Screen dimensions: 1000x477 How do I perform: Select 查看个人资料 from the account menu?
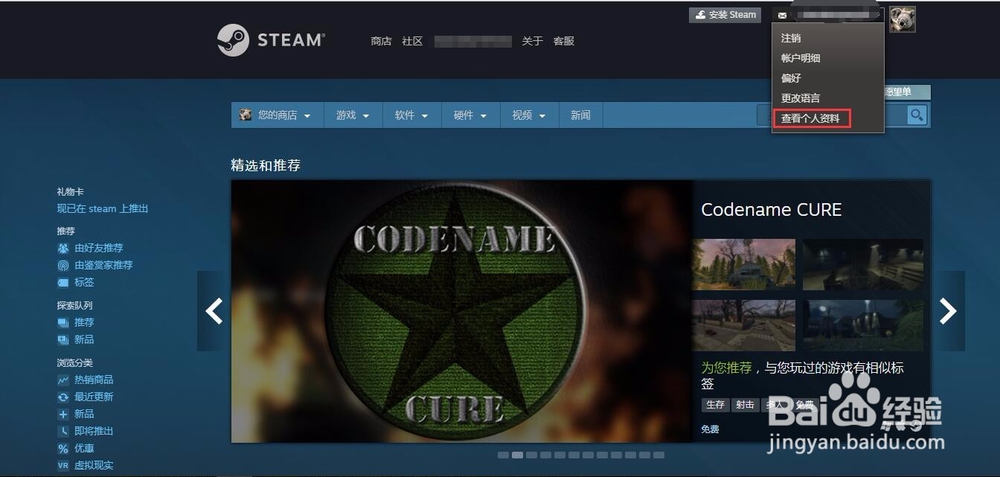tap(811, 119)
